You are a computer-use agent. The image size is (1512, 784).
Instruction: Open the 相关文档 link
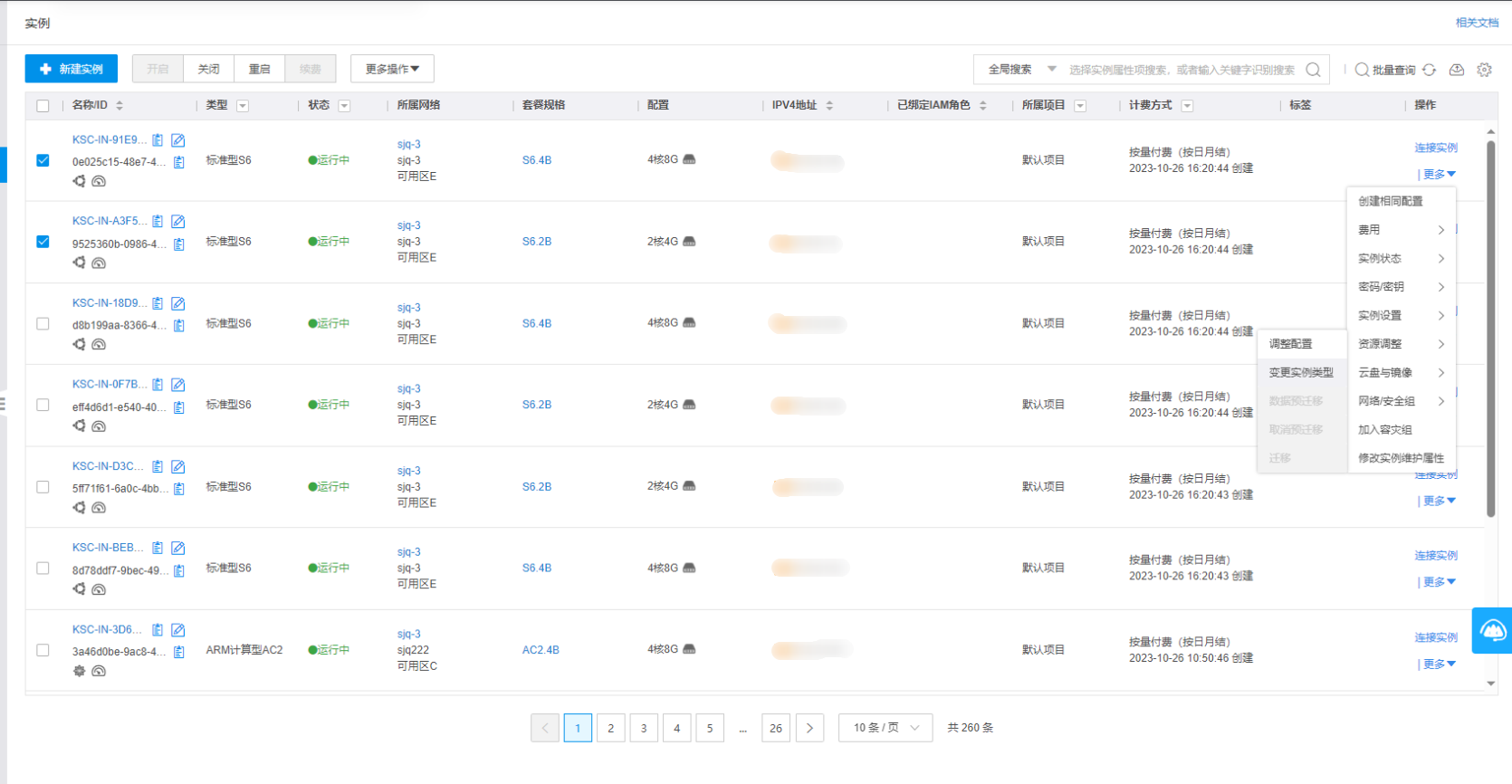pos(1476,23)
